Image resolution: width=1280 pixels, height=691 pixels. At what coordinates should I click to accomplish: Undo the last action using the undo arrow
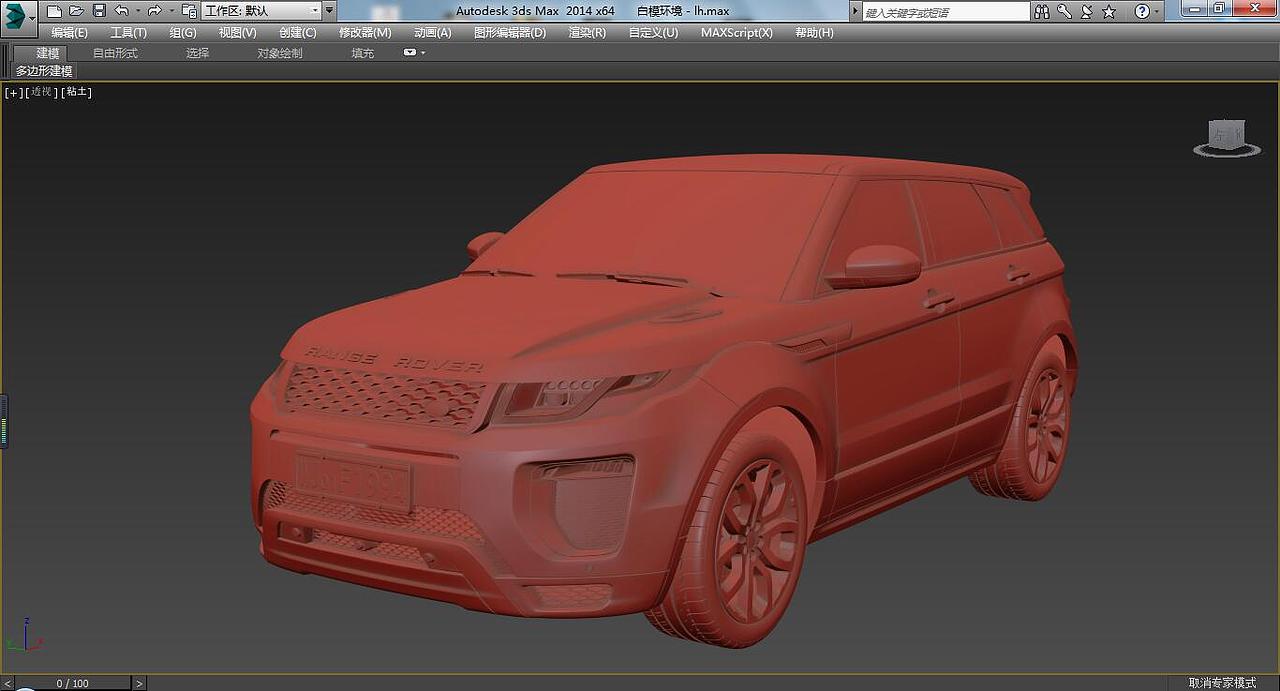click(121, 11)
